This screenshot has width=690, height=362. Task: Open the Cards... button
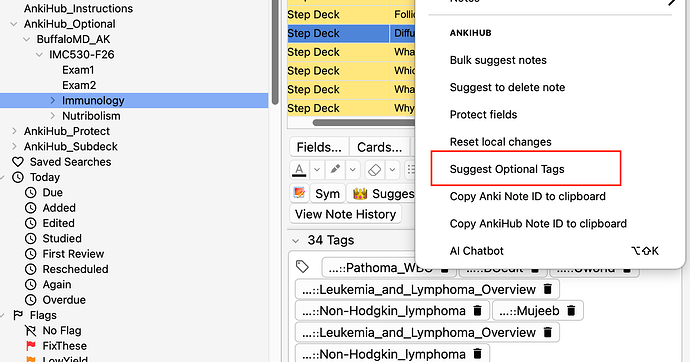pos(379,147)
